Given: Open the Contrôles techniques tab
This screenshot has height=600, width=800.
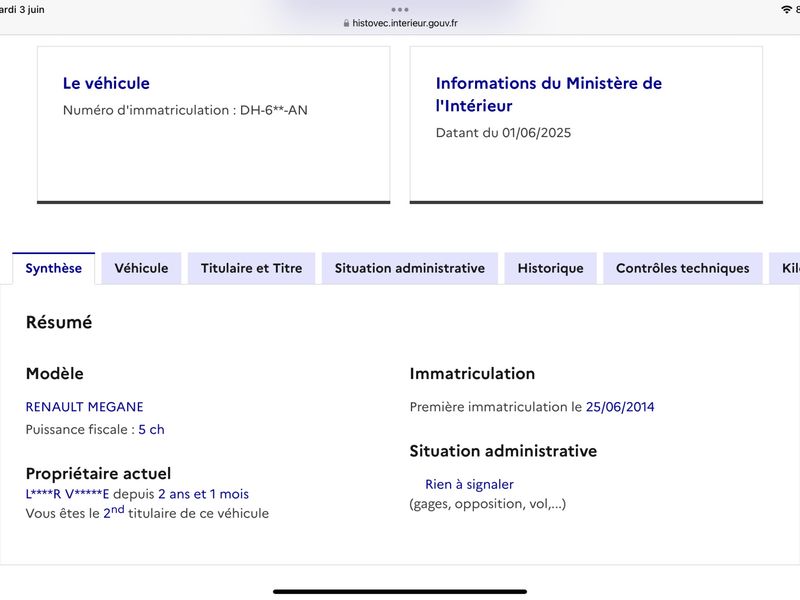Looking at the screenshot, I should point(683,268).
